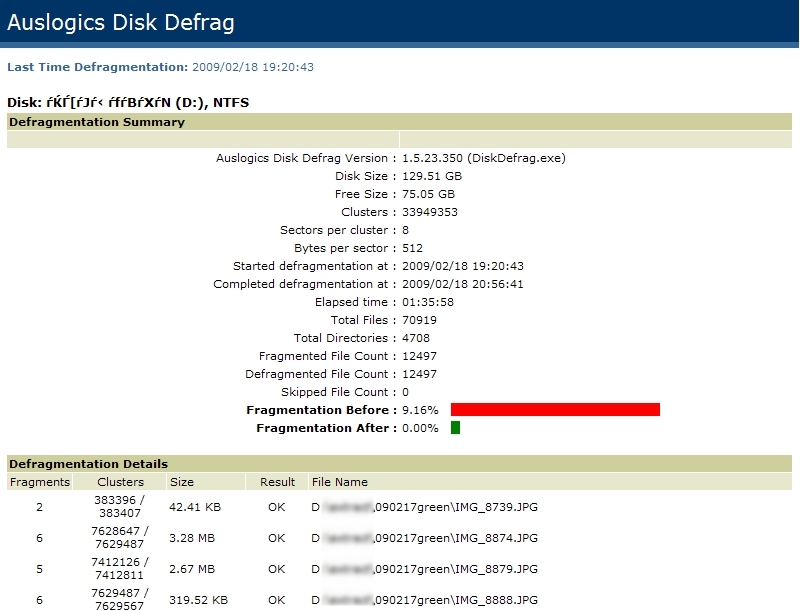
Task: Select clusters cell '7629487 / 7629567'
Action: [x=120, y=599]
